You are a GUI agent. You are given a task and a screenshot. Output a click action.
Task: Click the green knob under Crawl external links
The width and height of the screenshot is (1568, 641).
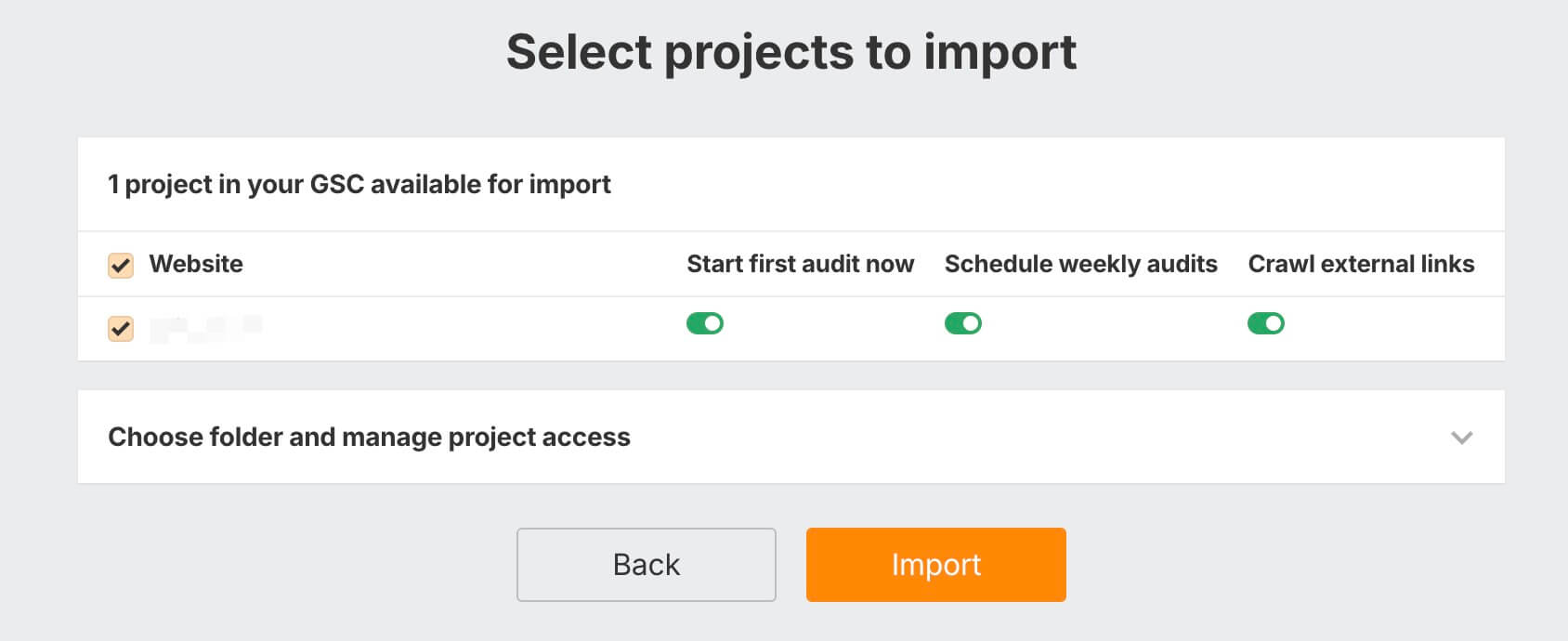[1274, 323]
